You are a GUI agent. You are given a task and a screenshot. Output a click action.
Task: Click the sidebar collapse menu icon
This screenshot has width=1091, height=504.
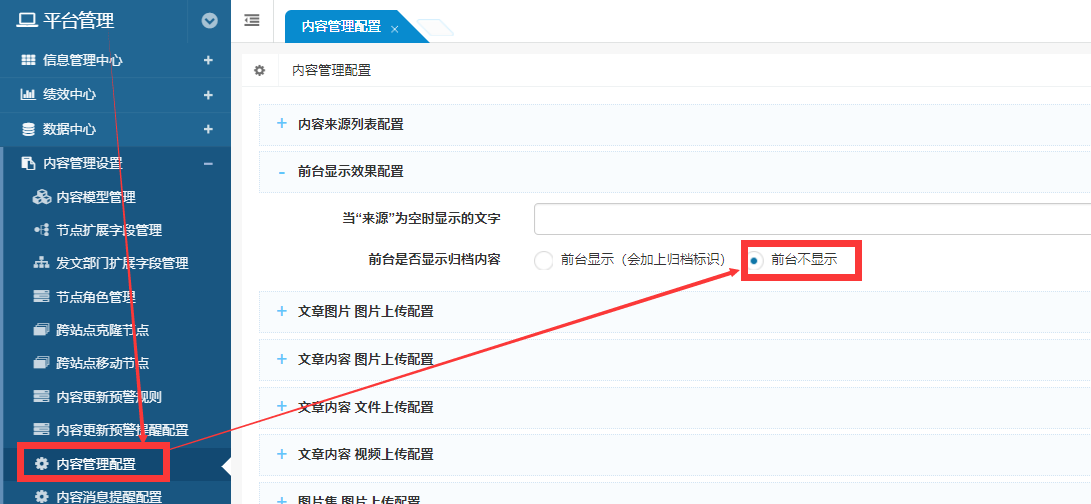(252, 20)
